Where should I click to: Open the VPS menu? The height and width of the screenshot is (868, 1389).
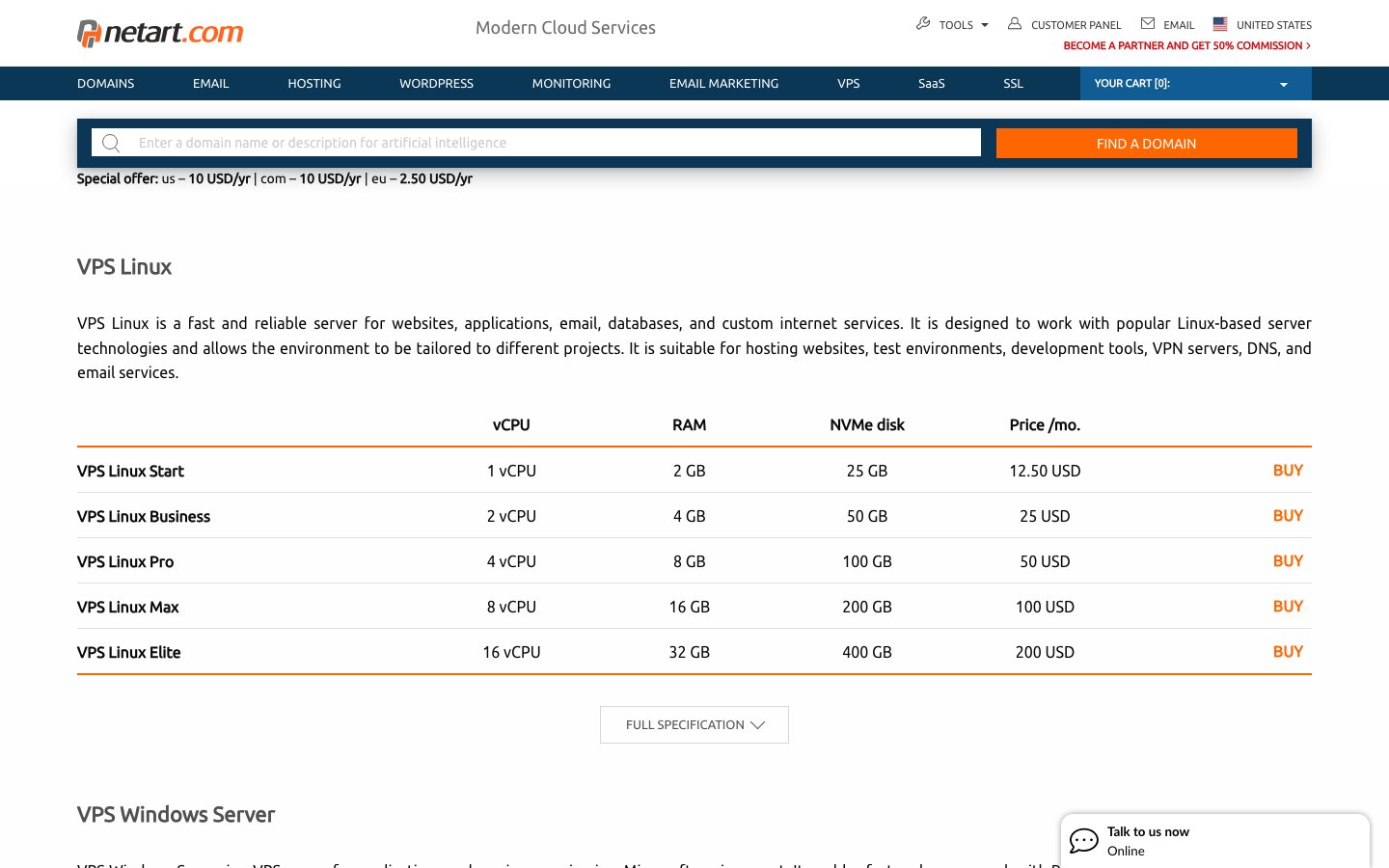click(x=849, y=84)
